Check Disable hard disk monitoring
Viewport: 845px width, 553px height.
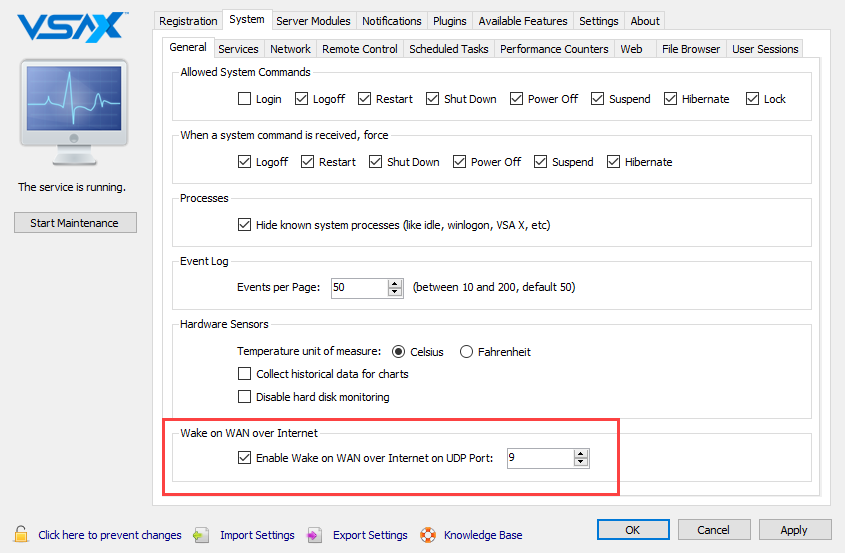click(x=245, y=397)
